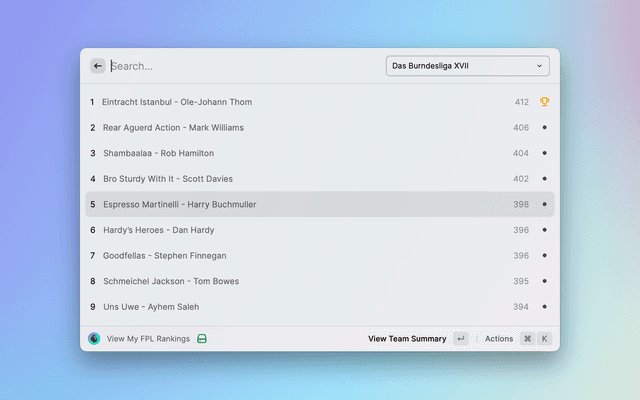Select Bro Sturdy With It - Scott Davies
Viewport: 640px width, 400px height.
point(166,179)
